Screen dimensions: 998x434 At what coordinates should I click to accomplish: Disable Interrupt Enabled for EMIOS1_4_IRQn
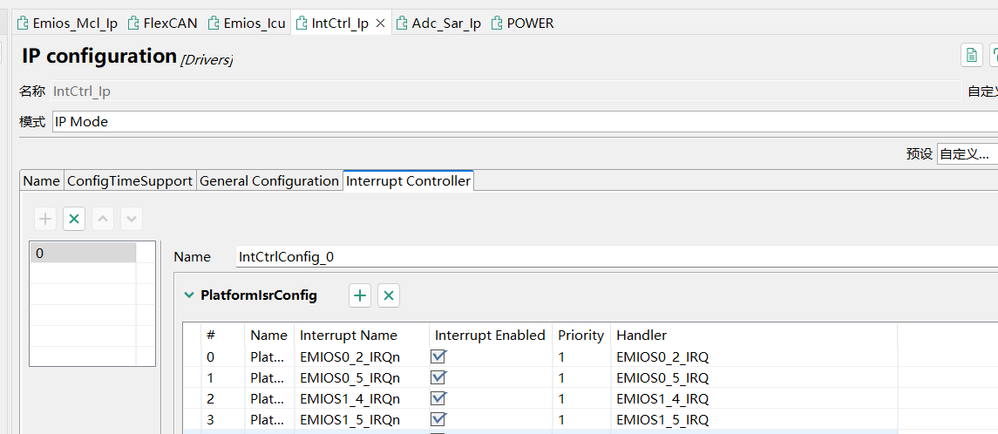point(438,398)
